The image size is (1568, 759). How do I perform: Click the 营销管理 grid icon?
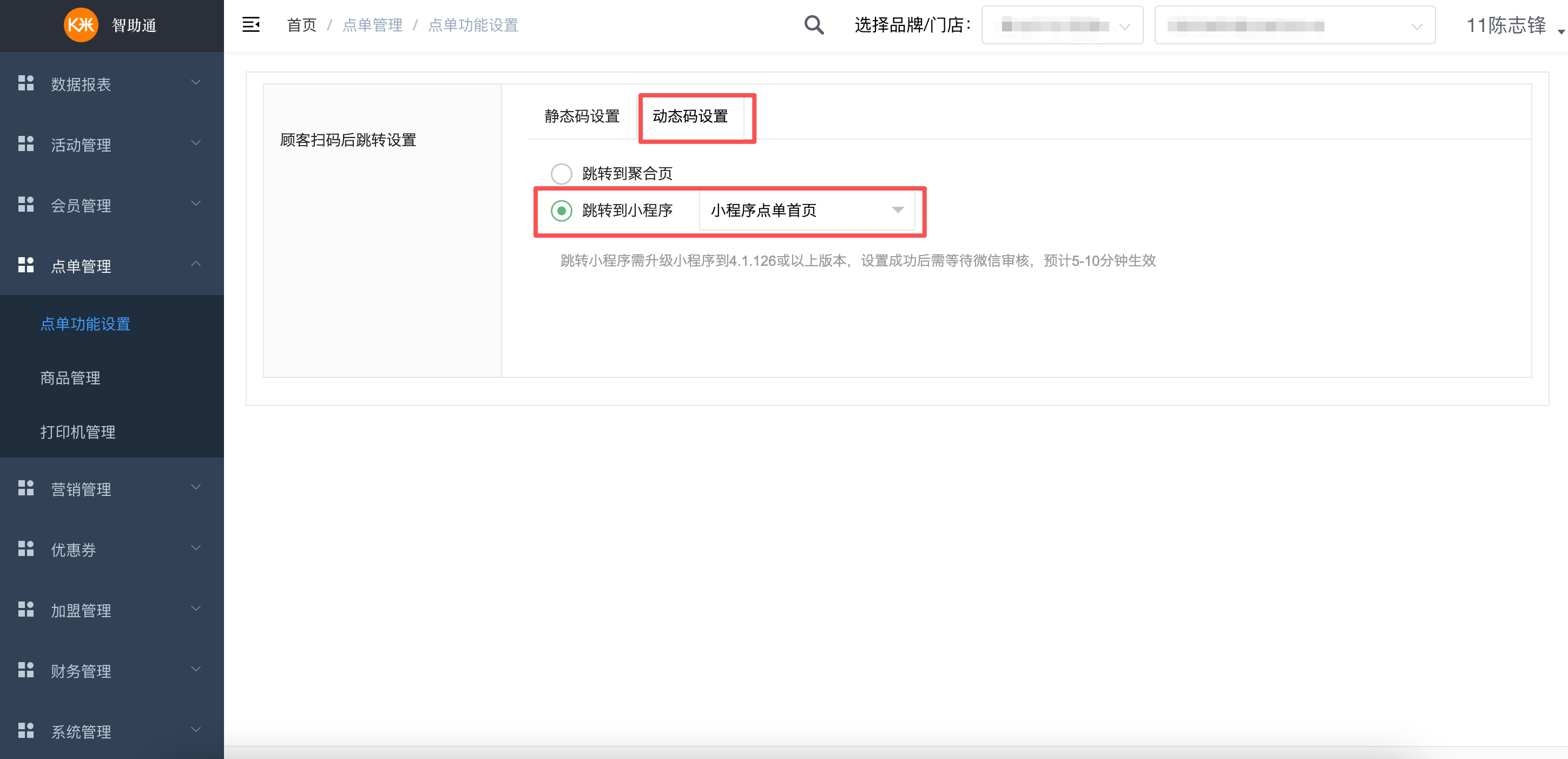[x=25, y=488]
